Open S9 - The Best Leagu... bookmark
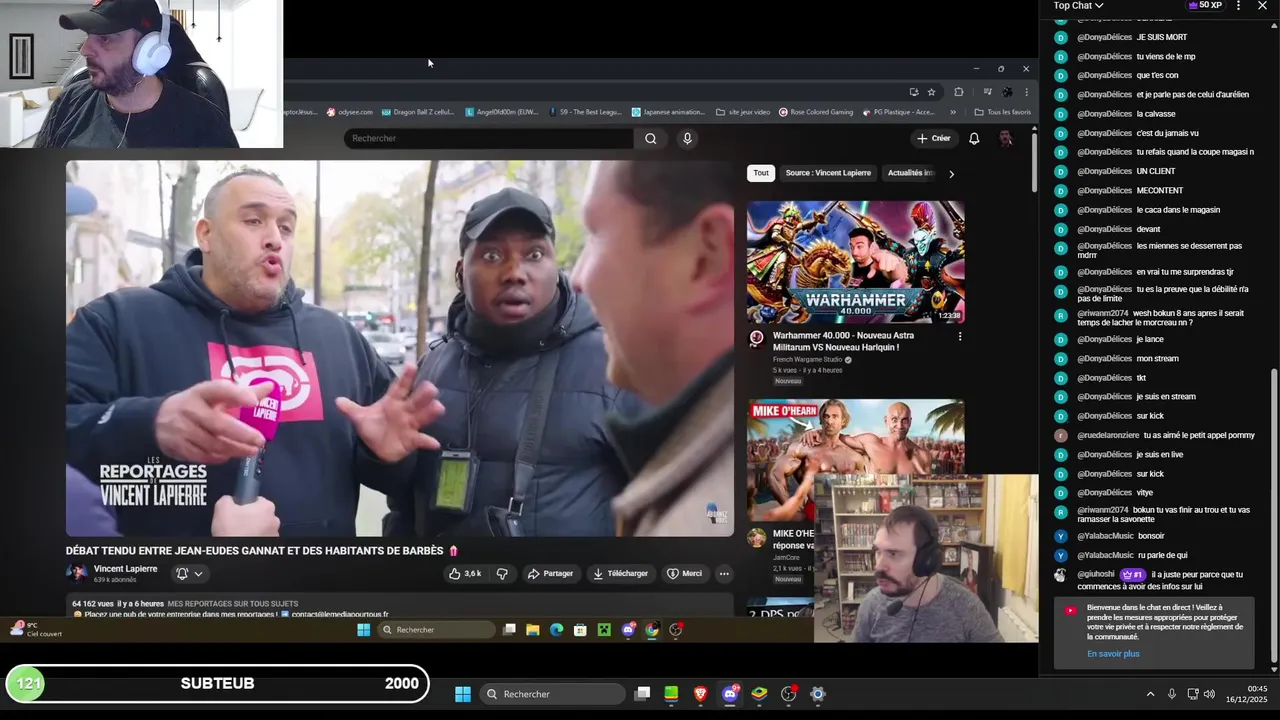The height and width of the screenshot is (720, 1280). (x=585, y=112)
